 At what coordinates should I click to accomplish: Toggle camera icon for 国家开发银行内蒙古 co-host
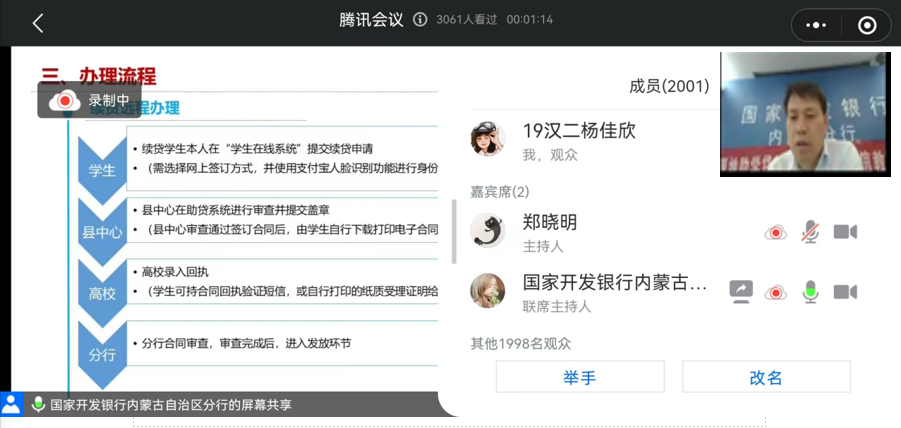point(846,292)
